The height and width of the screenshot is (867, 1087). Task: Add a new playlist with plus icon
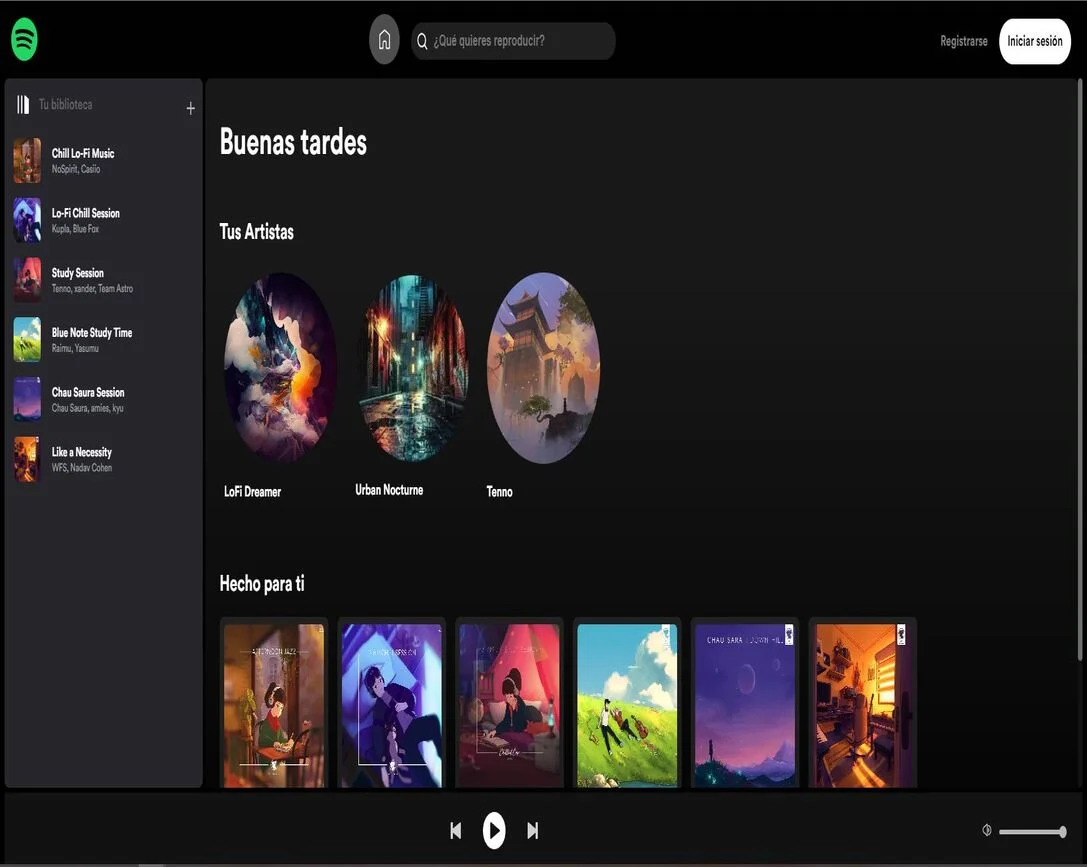[x=190, y=108]
